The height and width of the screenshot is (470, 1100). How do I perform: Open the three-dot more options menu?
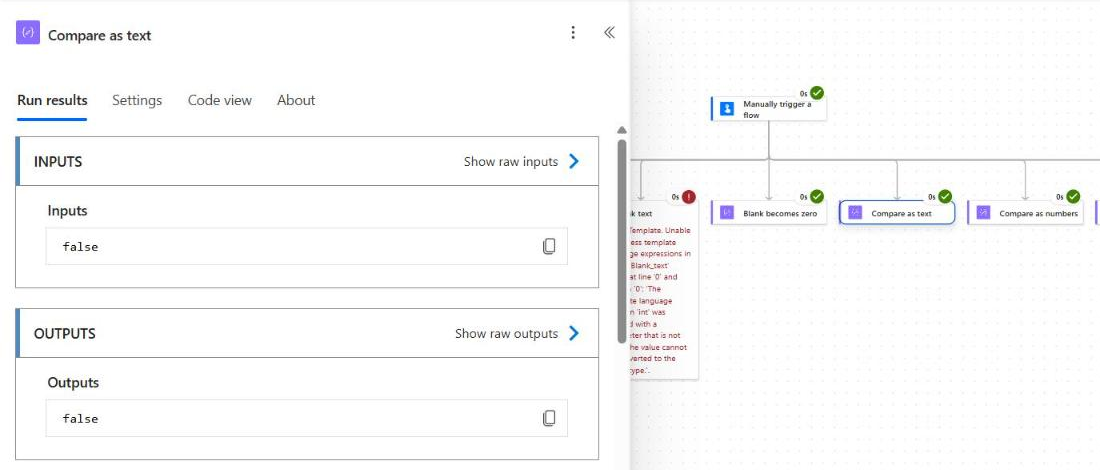coord(573,32)
